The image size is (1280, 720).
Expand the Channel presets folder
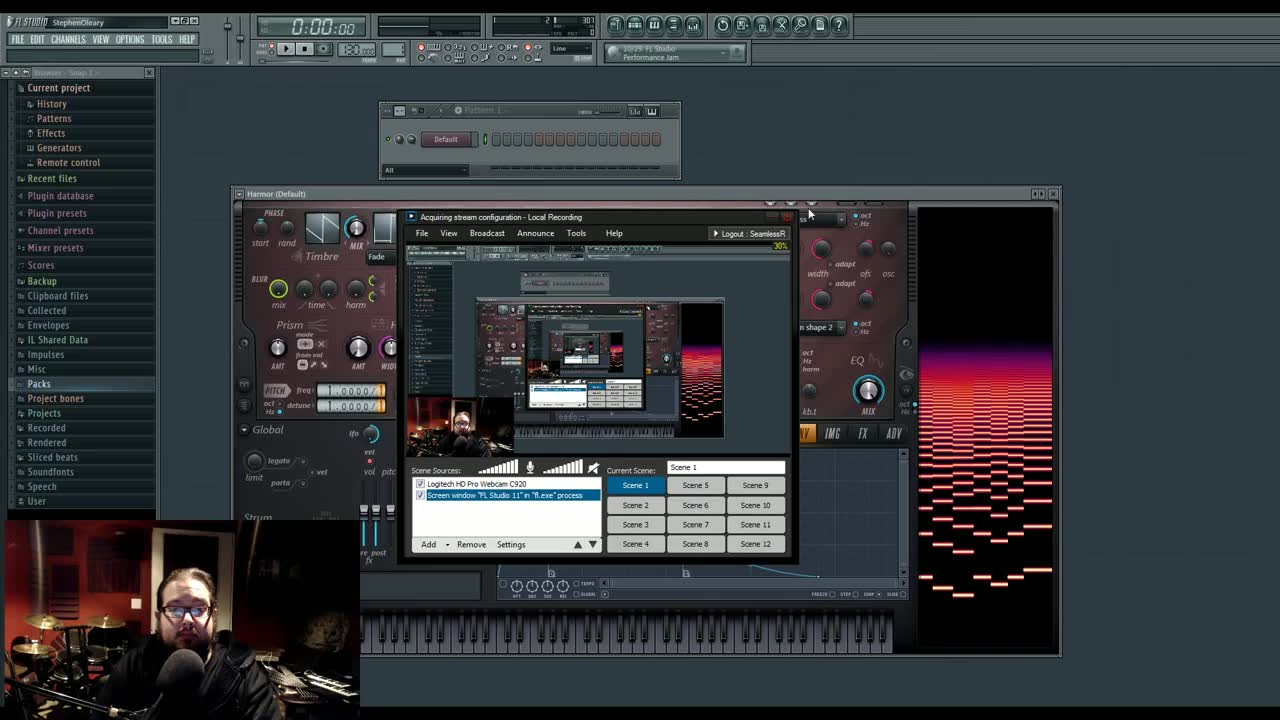[x=60, y=230]
